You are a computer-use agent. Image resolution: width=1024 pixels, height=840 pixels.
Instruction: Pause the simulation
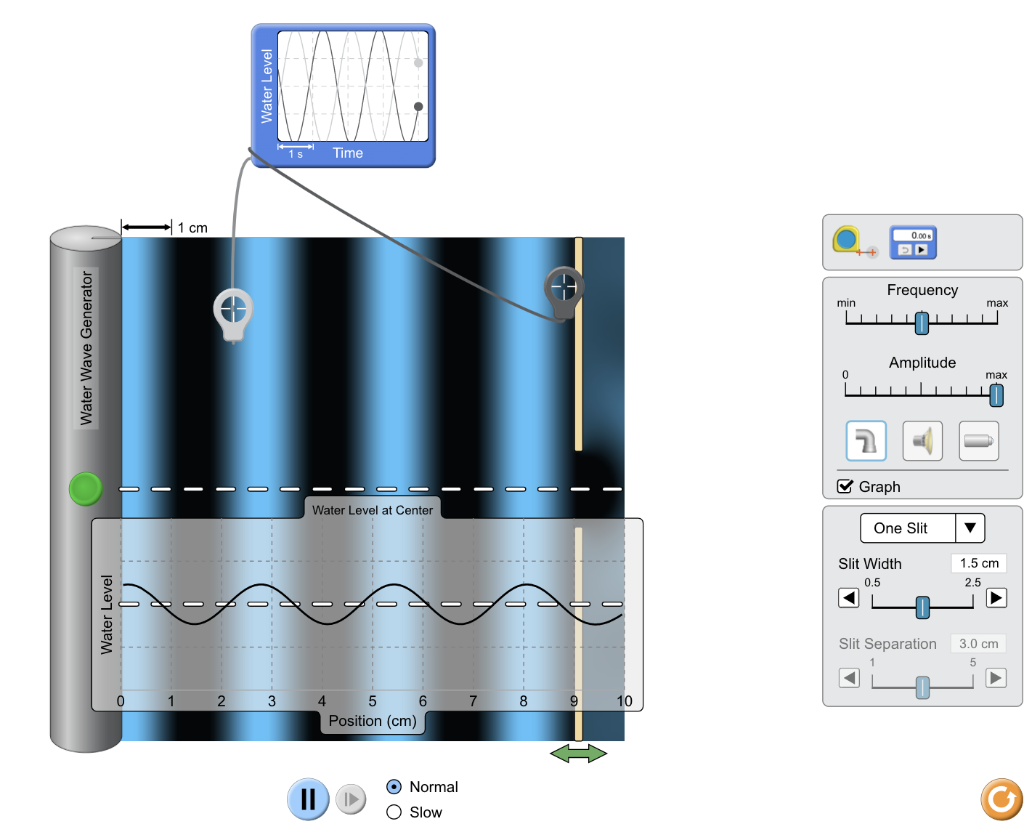pyautogui.click(x=307, y=799)
